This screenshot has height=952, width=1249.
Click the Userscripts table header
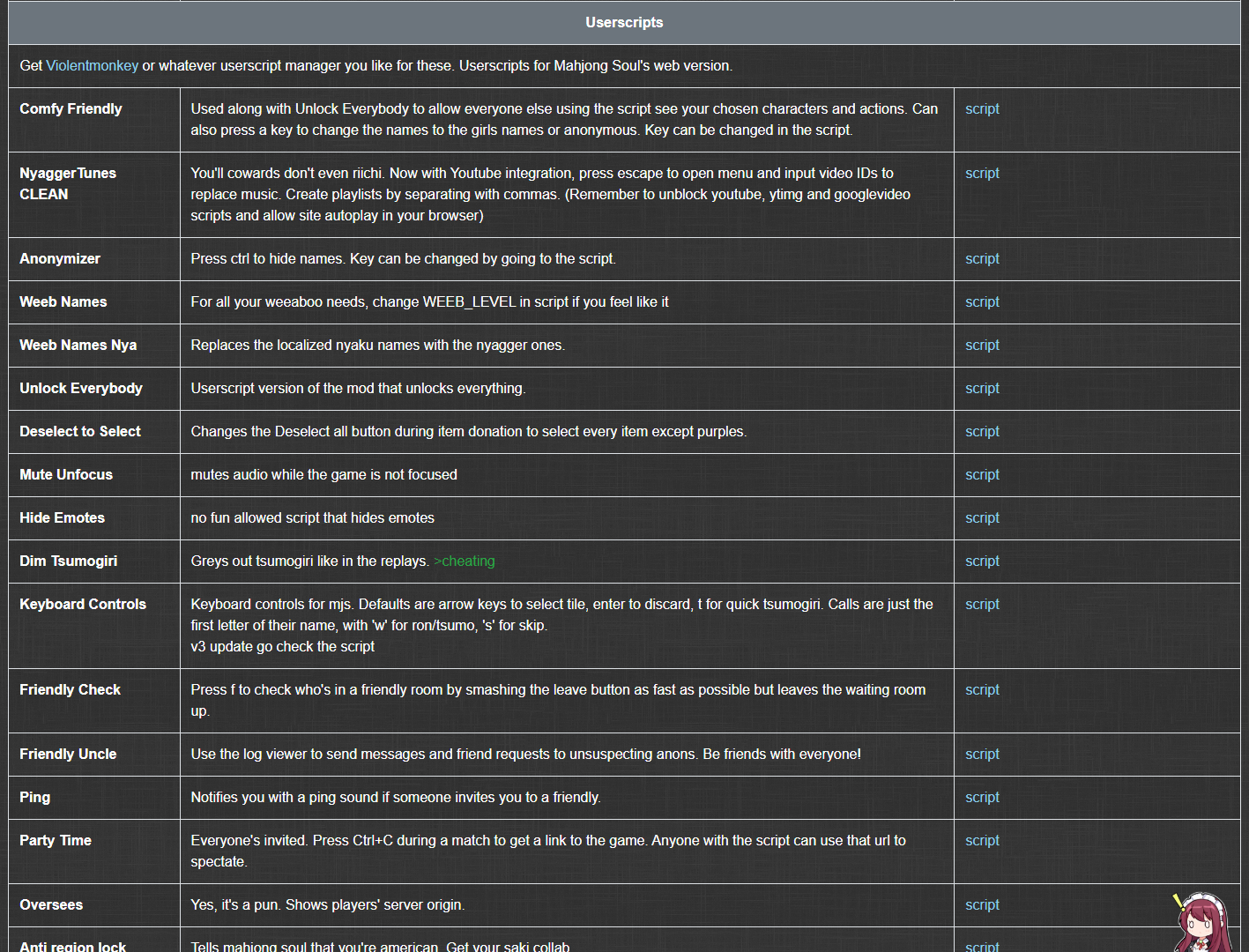624,22
